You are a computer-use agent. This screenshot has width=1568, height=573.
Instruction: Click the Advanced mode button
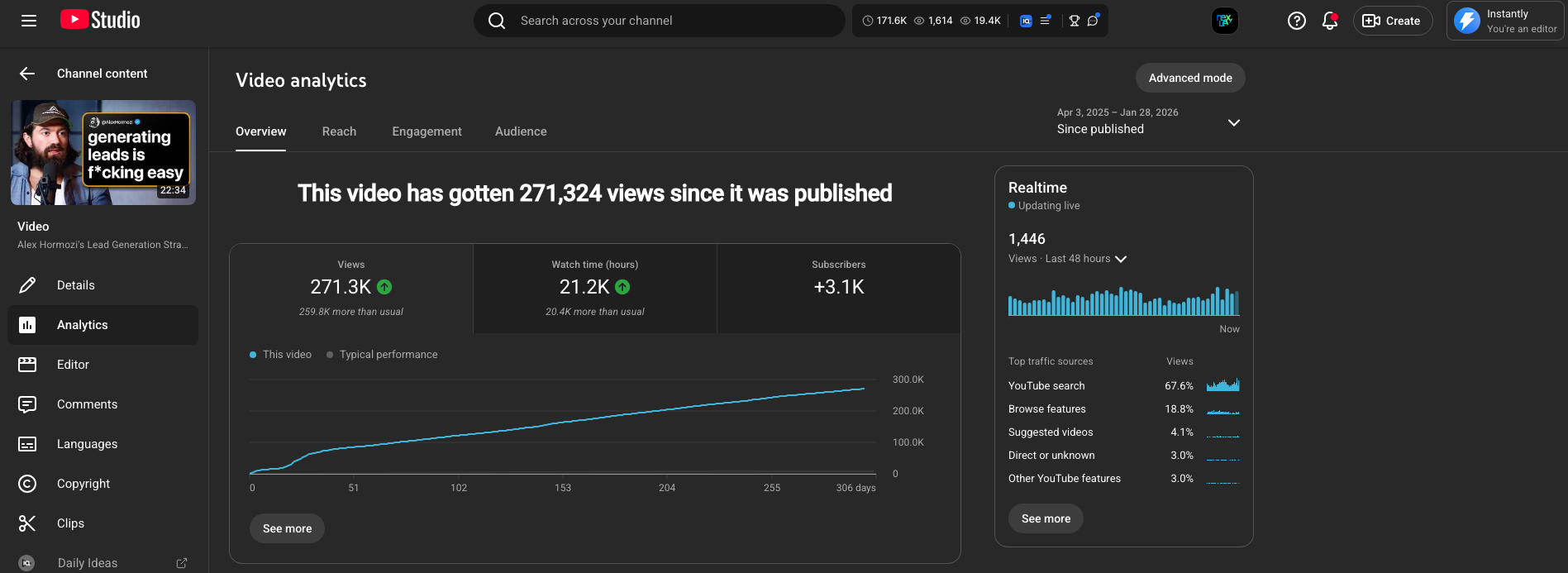(1189, 78)
